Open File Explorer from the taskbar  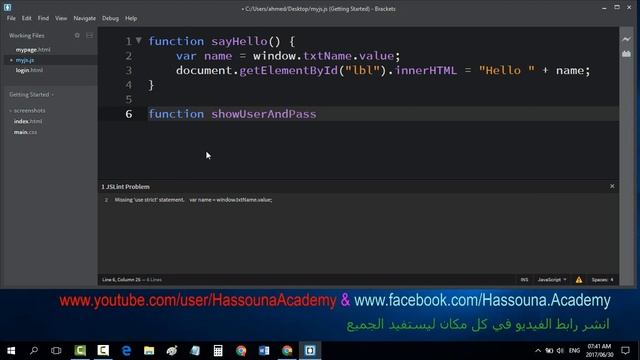coord(149,351)
